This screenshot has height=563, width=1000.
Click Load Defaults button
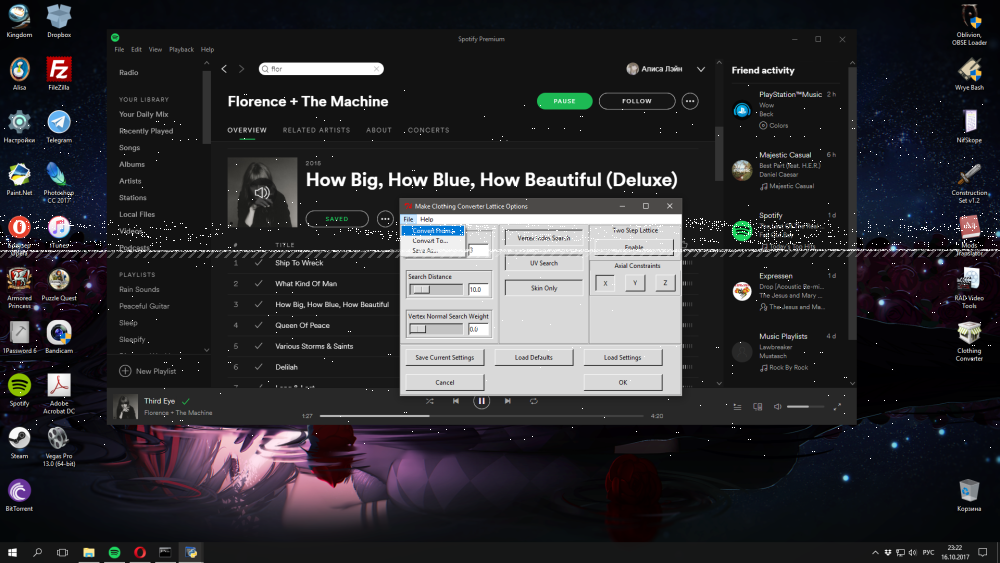(534, 358)
